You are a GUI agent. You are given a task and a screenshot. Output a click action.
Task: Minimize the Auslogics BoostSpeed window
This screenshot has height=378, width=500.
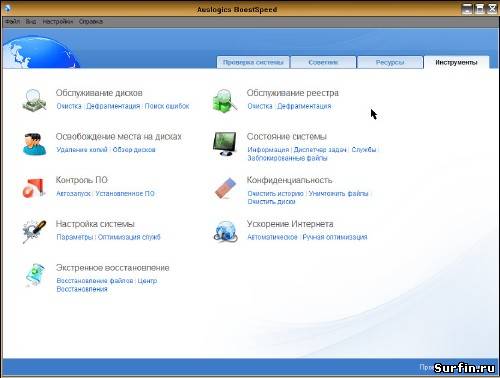click(x=467, y=9)
